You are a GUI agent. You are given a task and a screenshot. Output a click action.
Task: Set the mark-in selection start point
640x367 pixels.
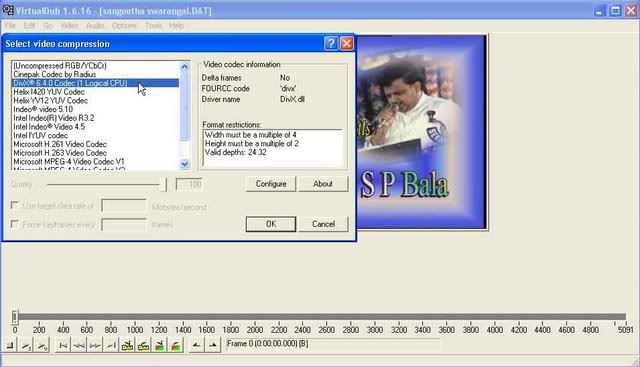[196, 345]
